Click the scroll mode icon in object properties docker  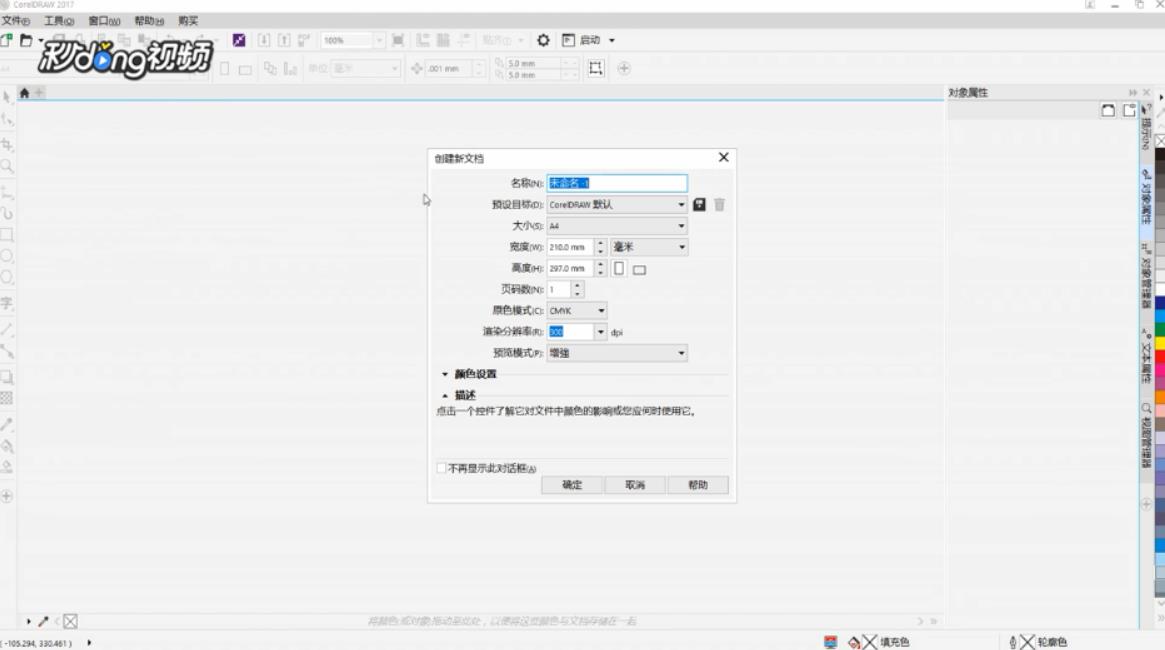[1108, 111]
